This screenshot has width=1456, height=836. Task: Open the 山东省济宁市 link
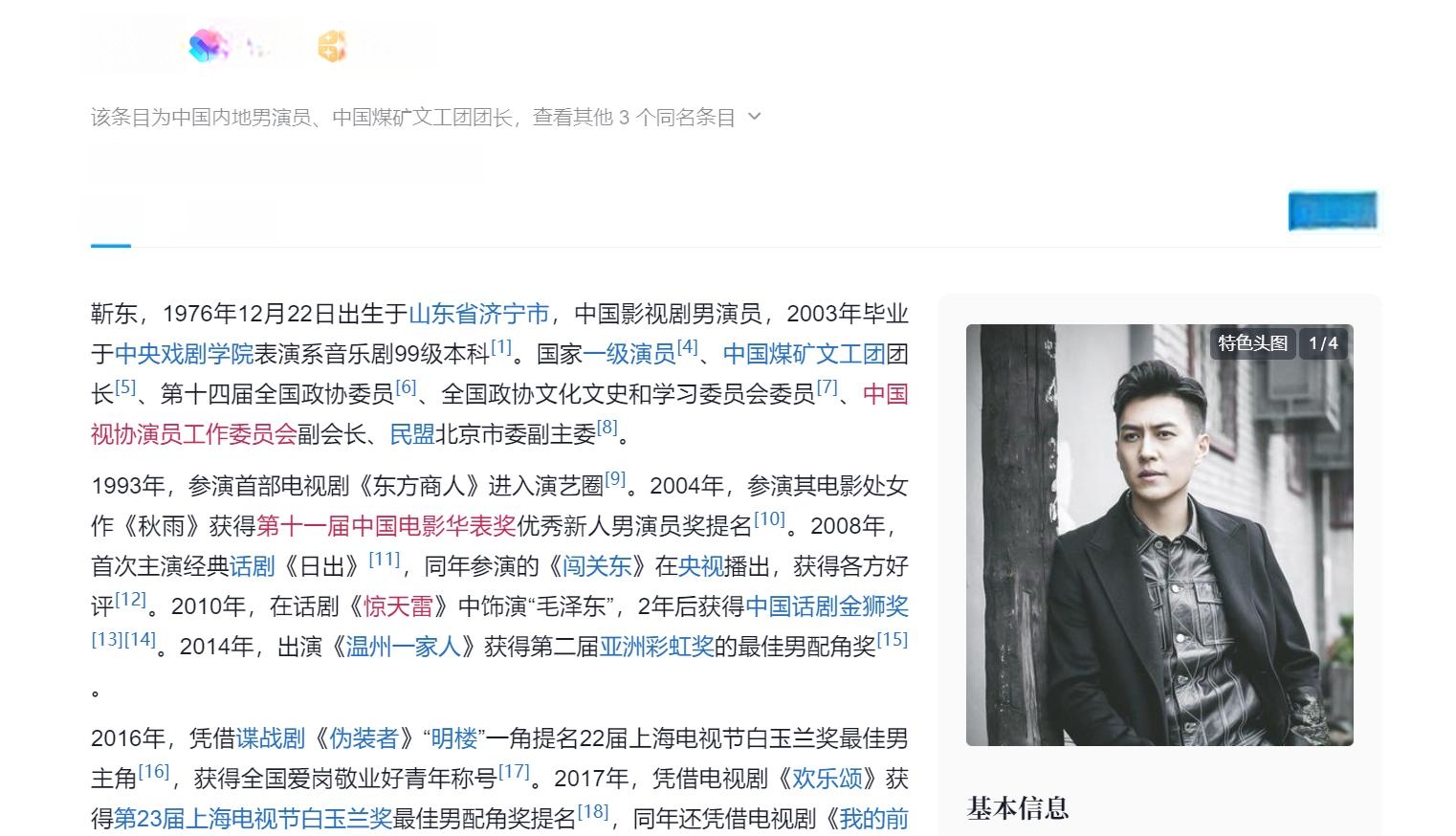tap(479, 314)
